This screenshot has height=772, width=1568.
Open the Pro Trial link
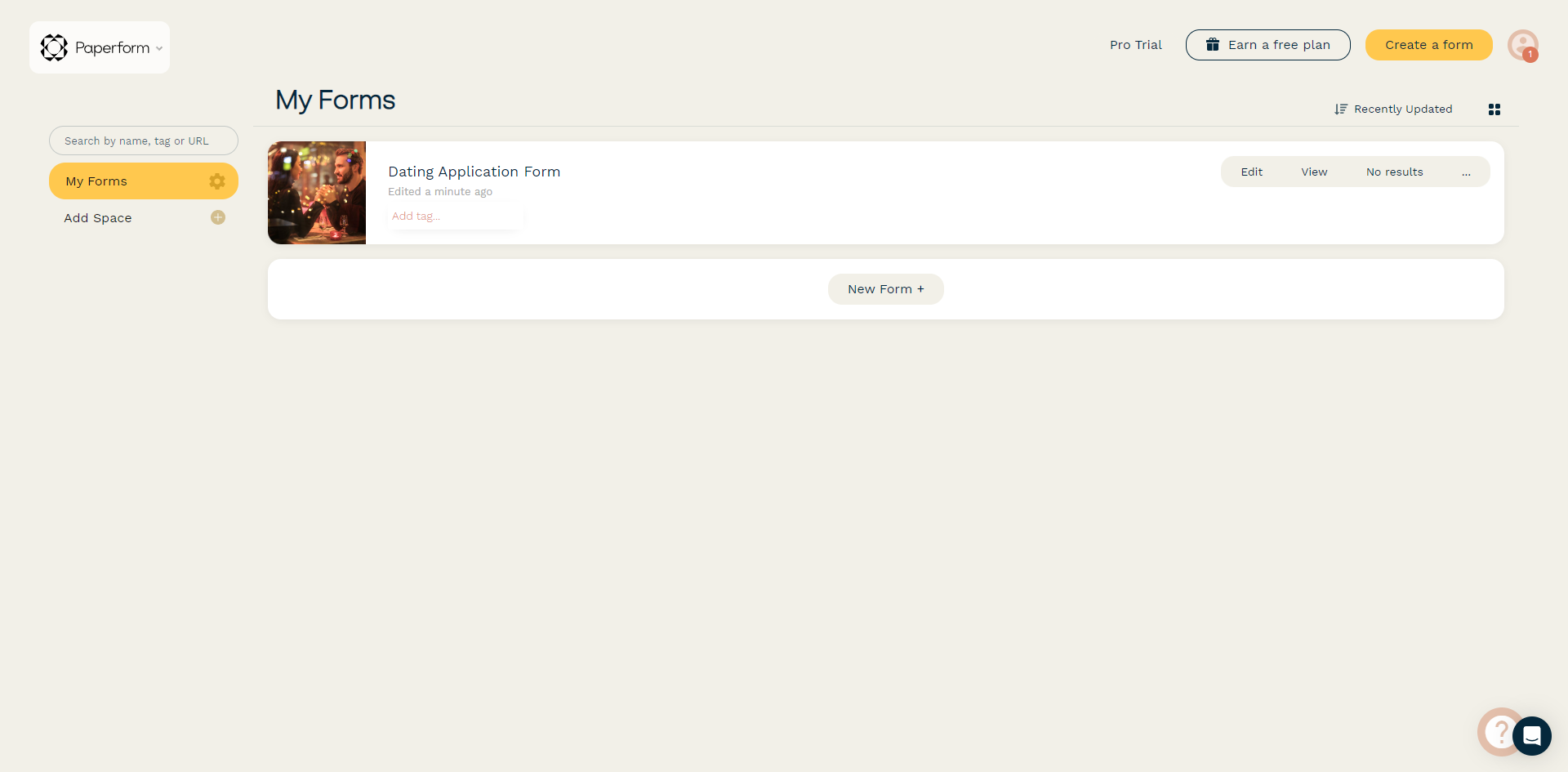coord(1135,45)
